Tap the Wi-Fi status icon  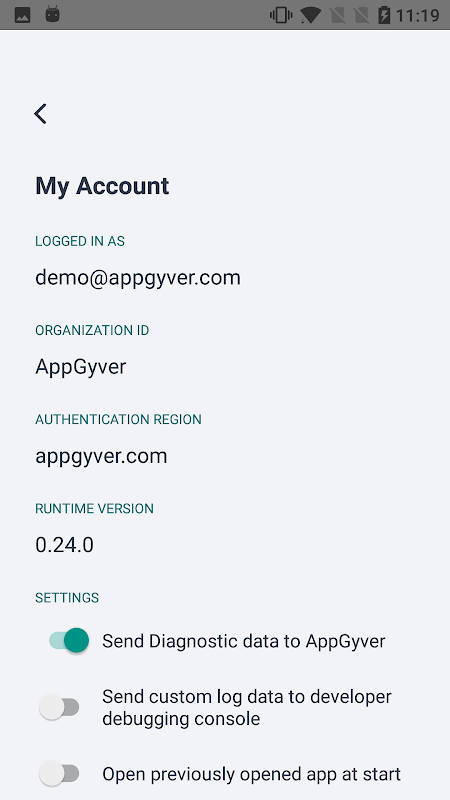point(310,15)
